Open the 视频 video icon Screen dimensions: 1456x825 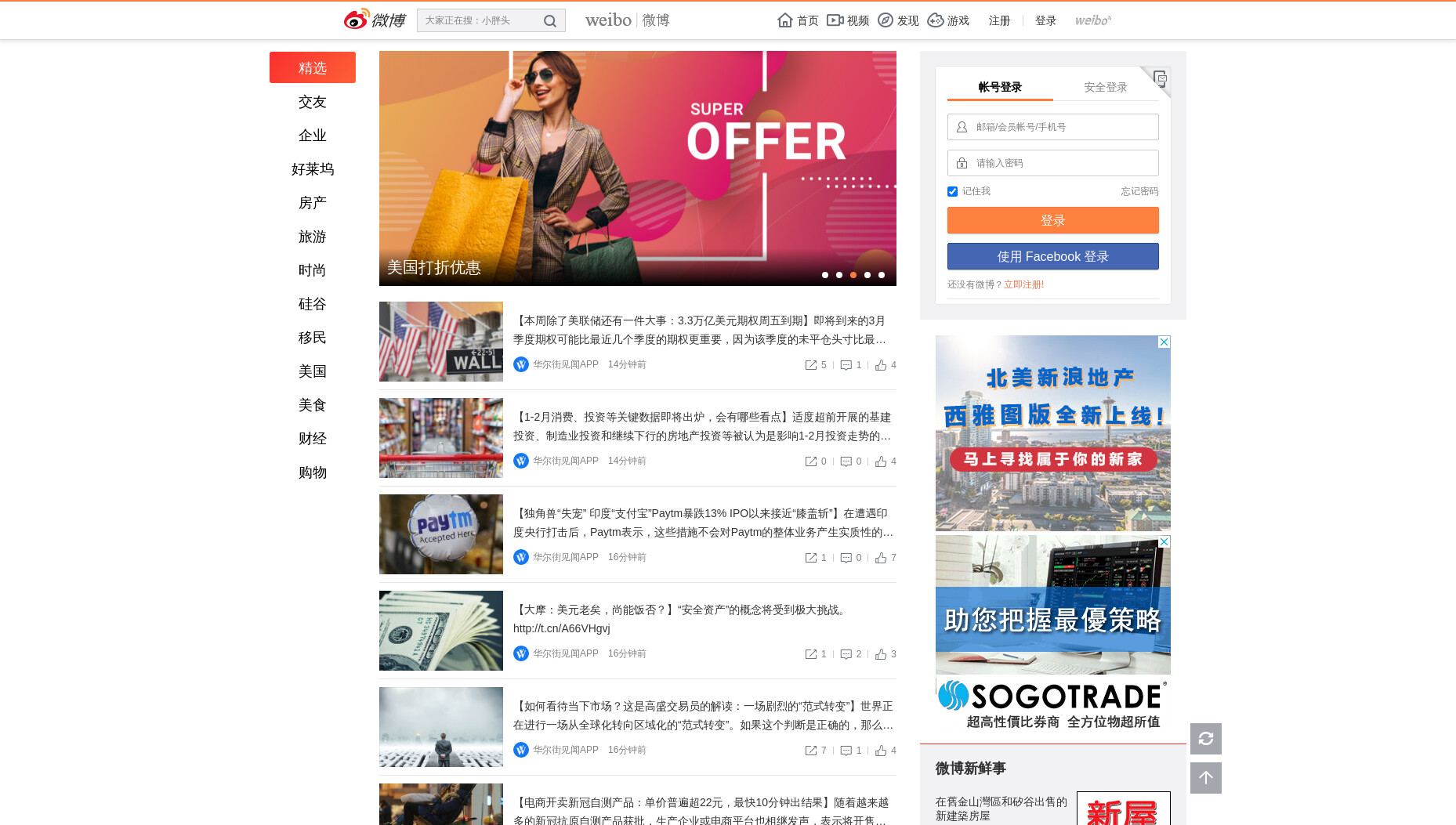click(x=835, y=20)
